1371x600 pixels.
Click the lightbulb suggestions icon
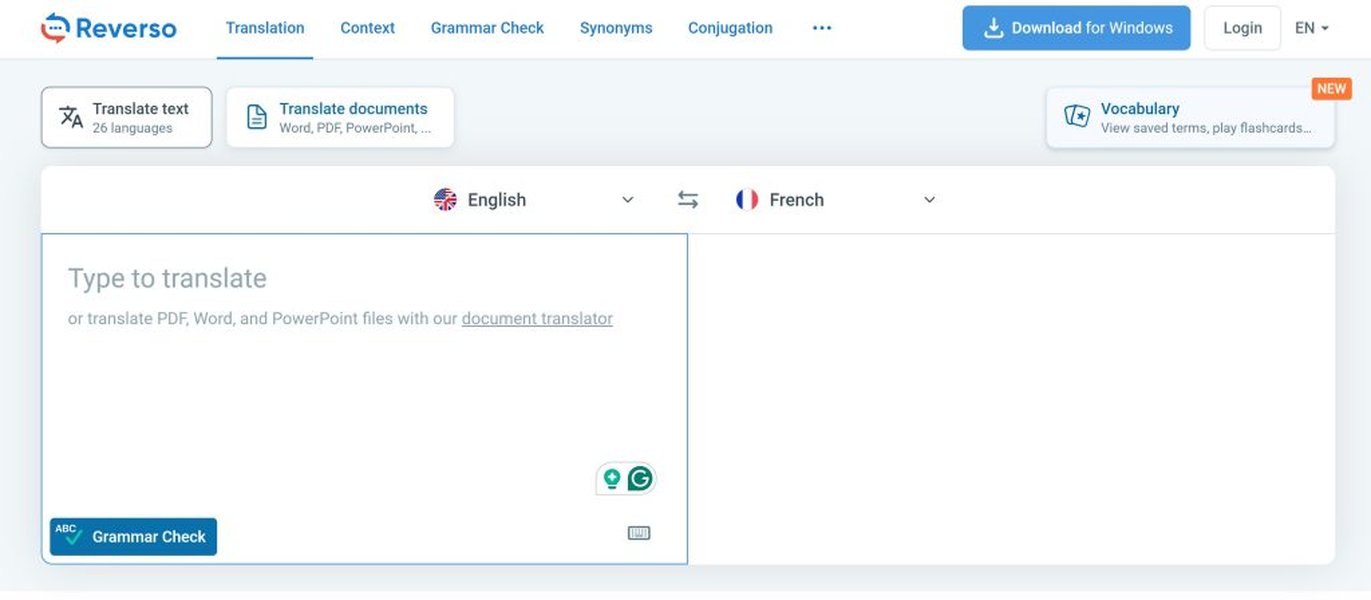[x=613, y=478]
